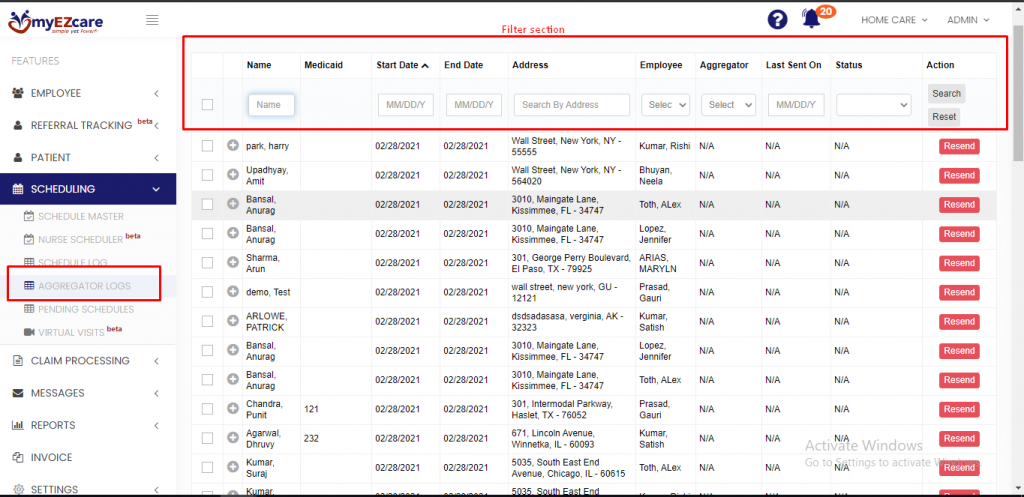
Task: Open the ADMIN user dropdown
Action: pos(968,20)
